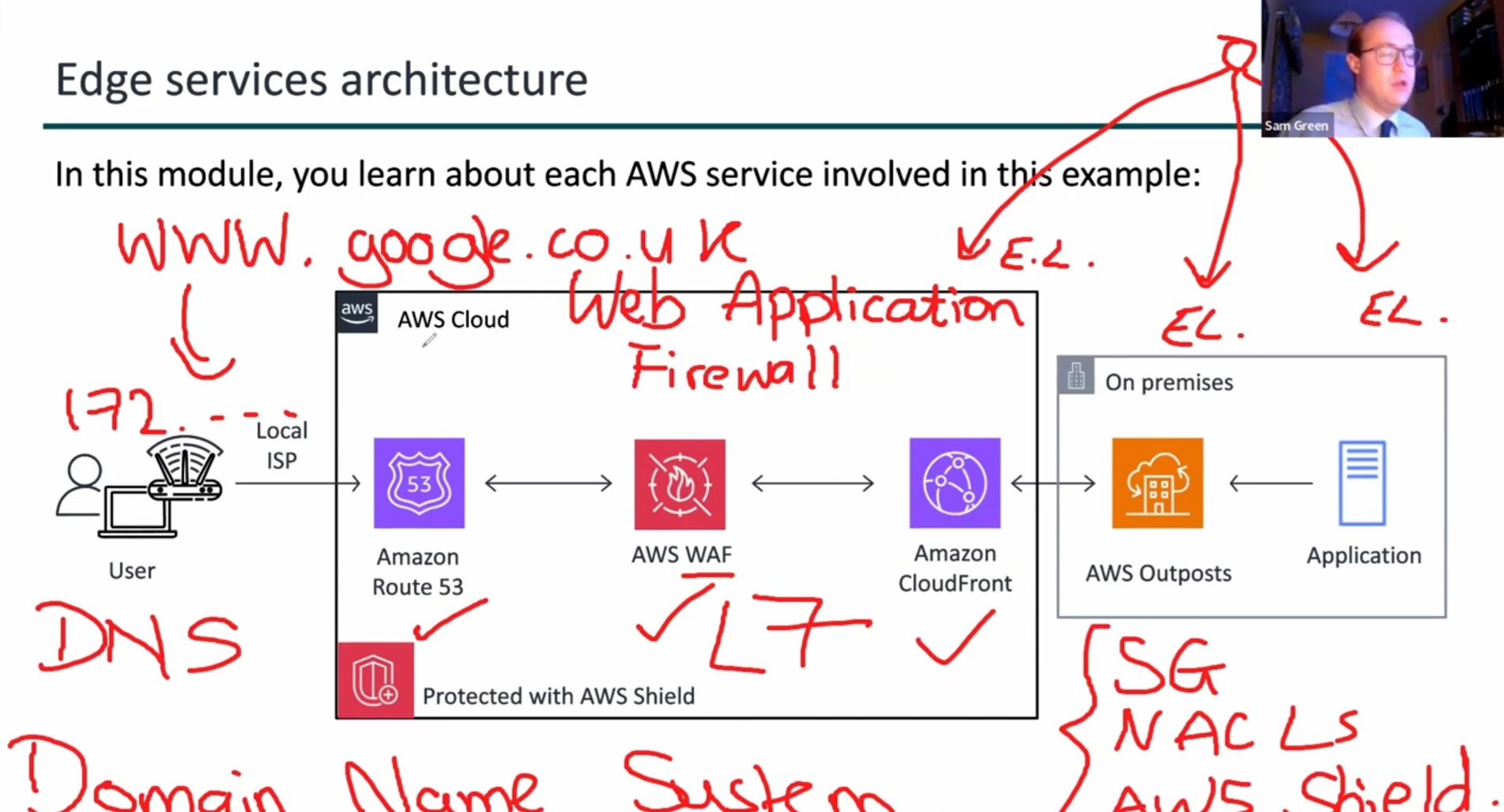The height and width of the screenshot is (812, 1504).
Task: Click the 'AWS WAF' caption
Action: click(681, 554)
